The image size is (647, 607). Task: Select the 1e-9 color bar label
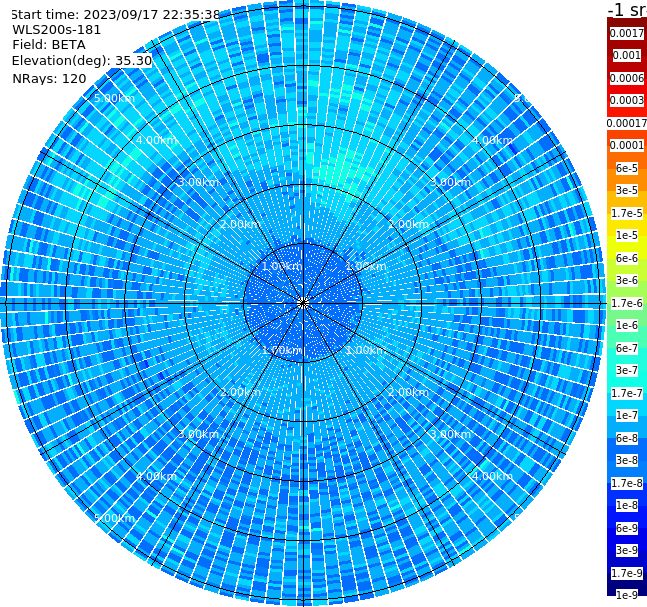pyautogui.click(x=627, y=595)
